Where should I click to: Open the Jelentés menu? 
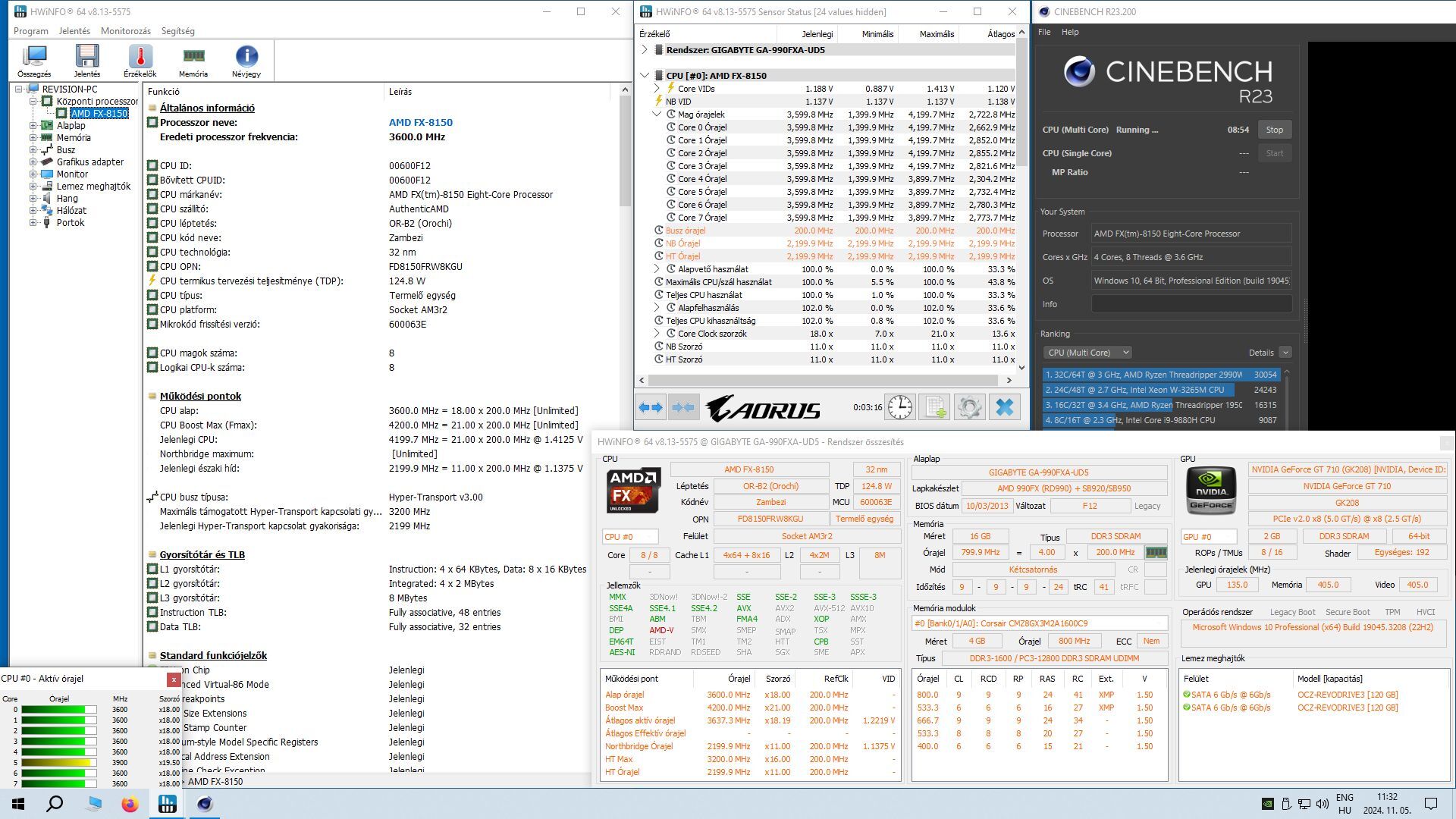click(x=74, y=31)
